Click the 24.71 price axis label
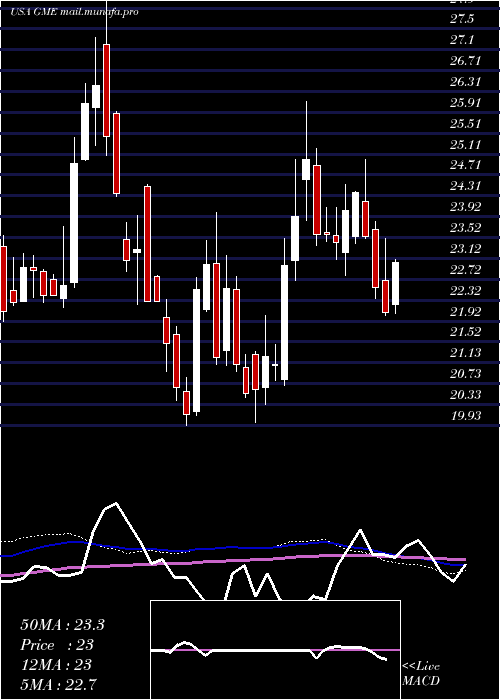 pos(466,165)
